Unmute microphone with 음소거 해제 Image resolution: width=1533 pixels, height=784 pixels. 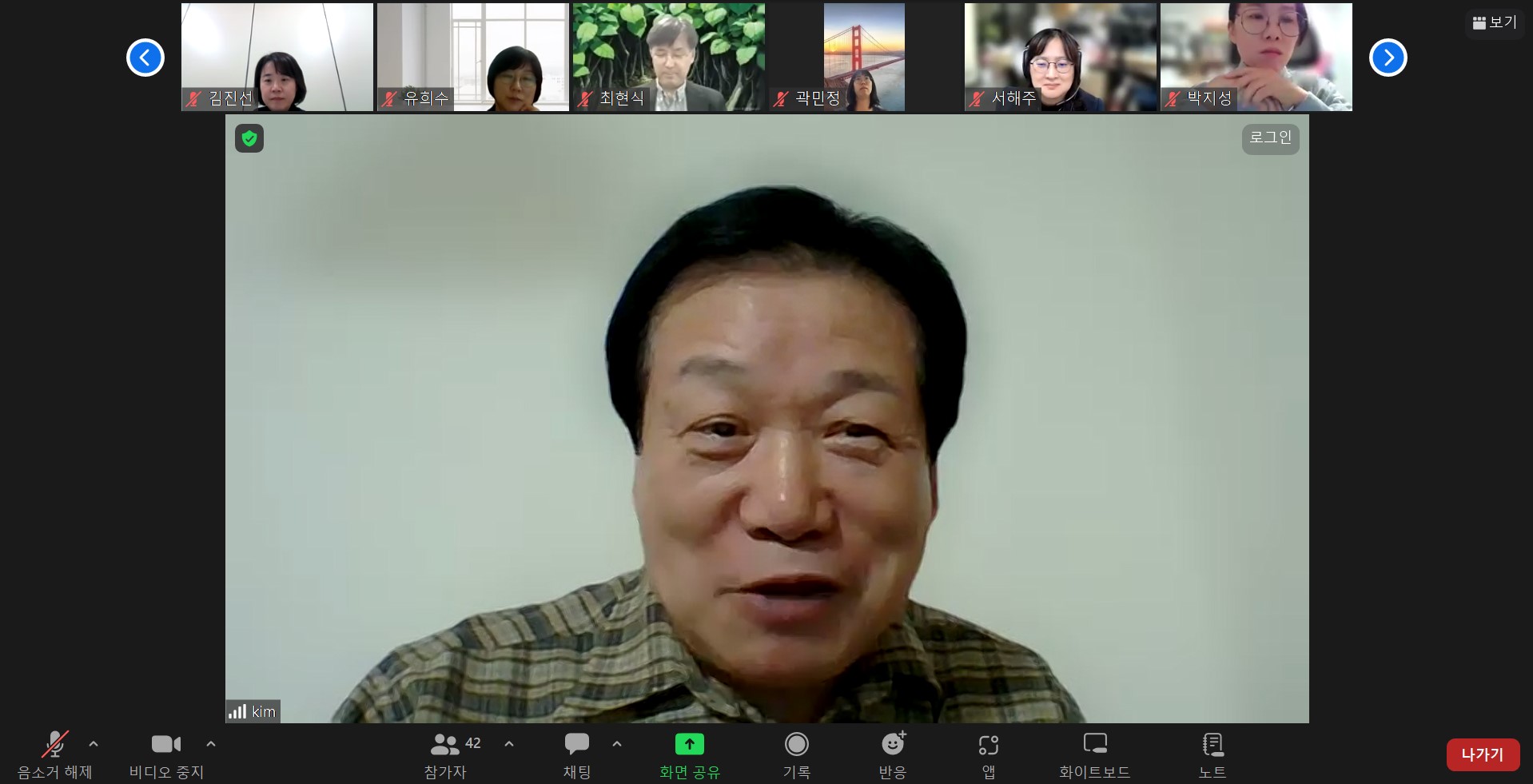point(54,754)
